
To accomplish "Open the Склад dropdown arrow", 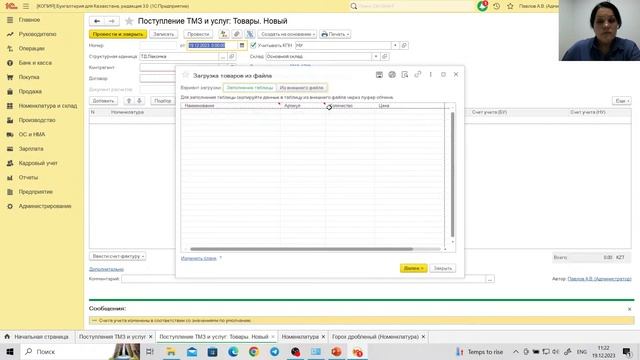I will pyautogui.click(x=375, y=56).
